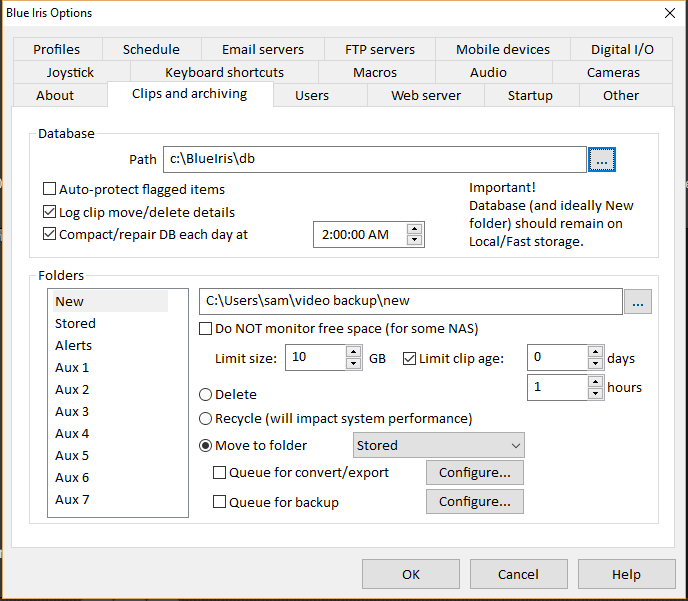Configure convert/export queue settings
688x601 pixels.
475,472
